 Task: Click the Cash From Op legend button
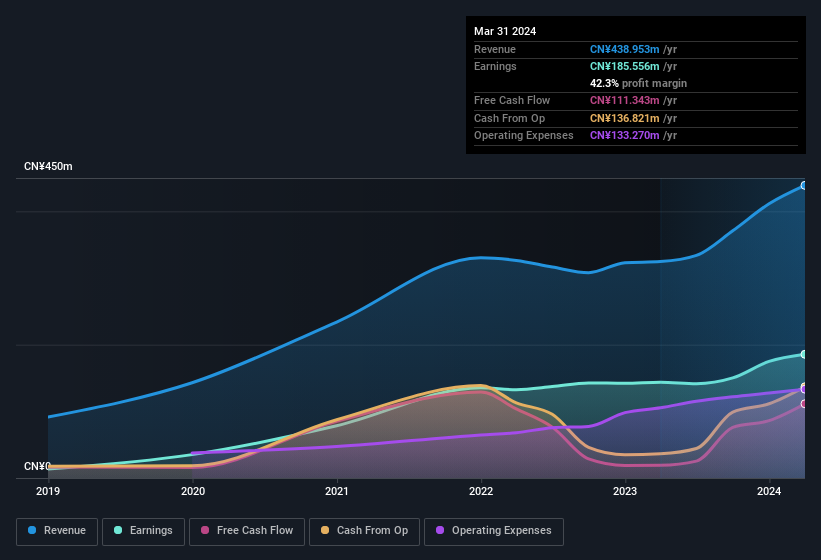click(x=362, y=531)
